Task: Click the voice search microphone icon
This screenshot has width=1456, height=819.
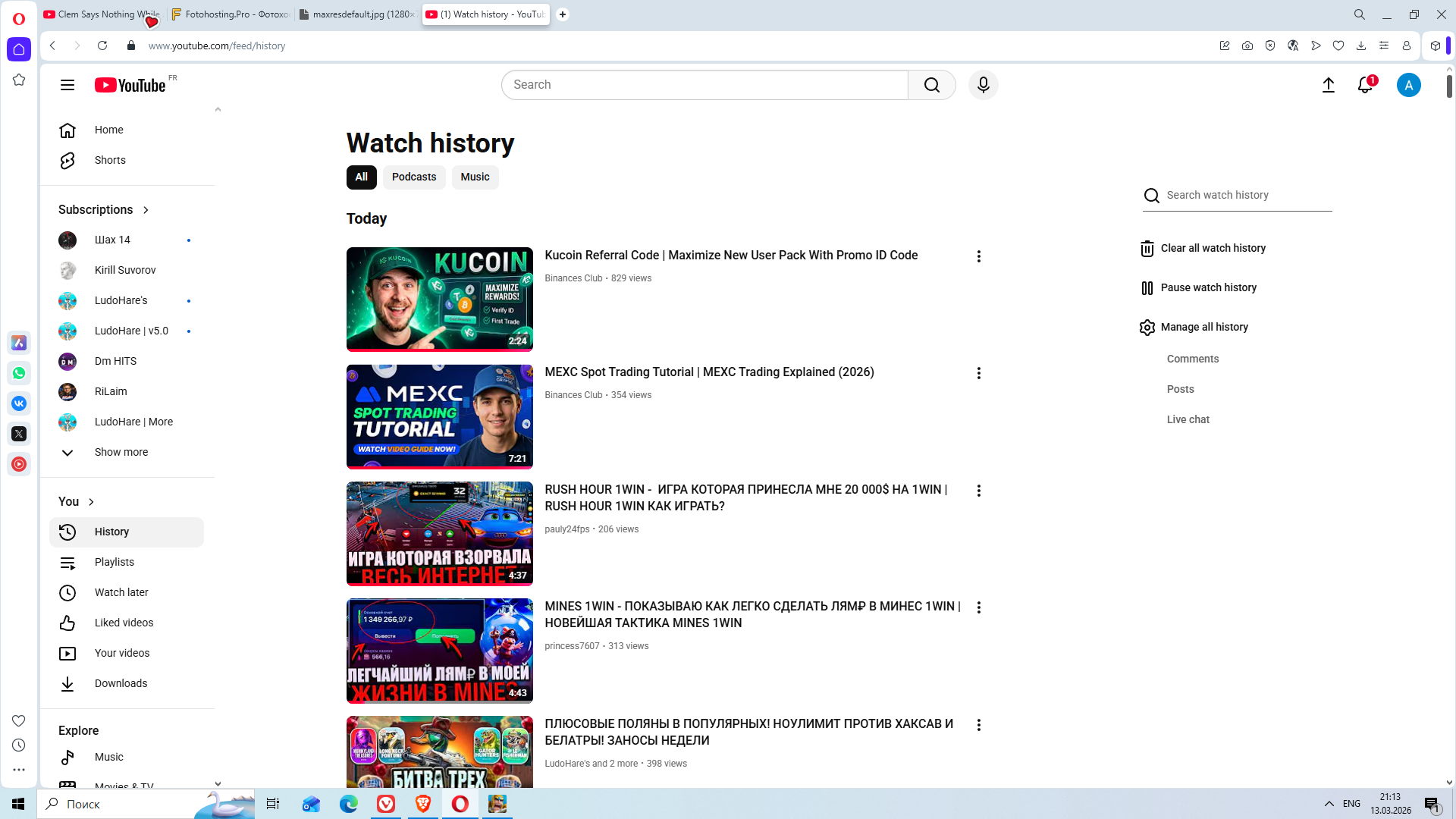Action: point(983,85)
